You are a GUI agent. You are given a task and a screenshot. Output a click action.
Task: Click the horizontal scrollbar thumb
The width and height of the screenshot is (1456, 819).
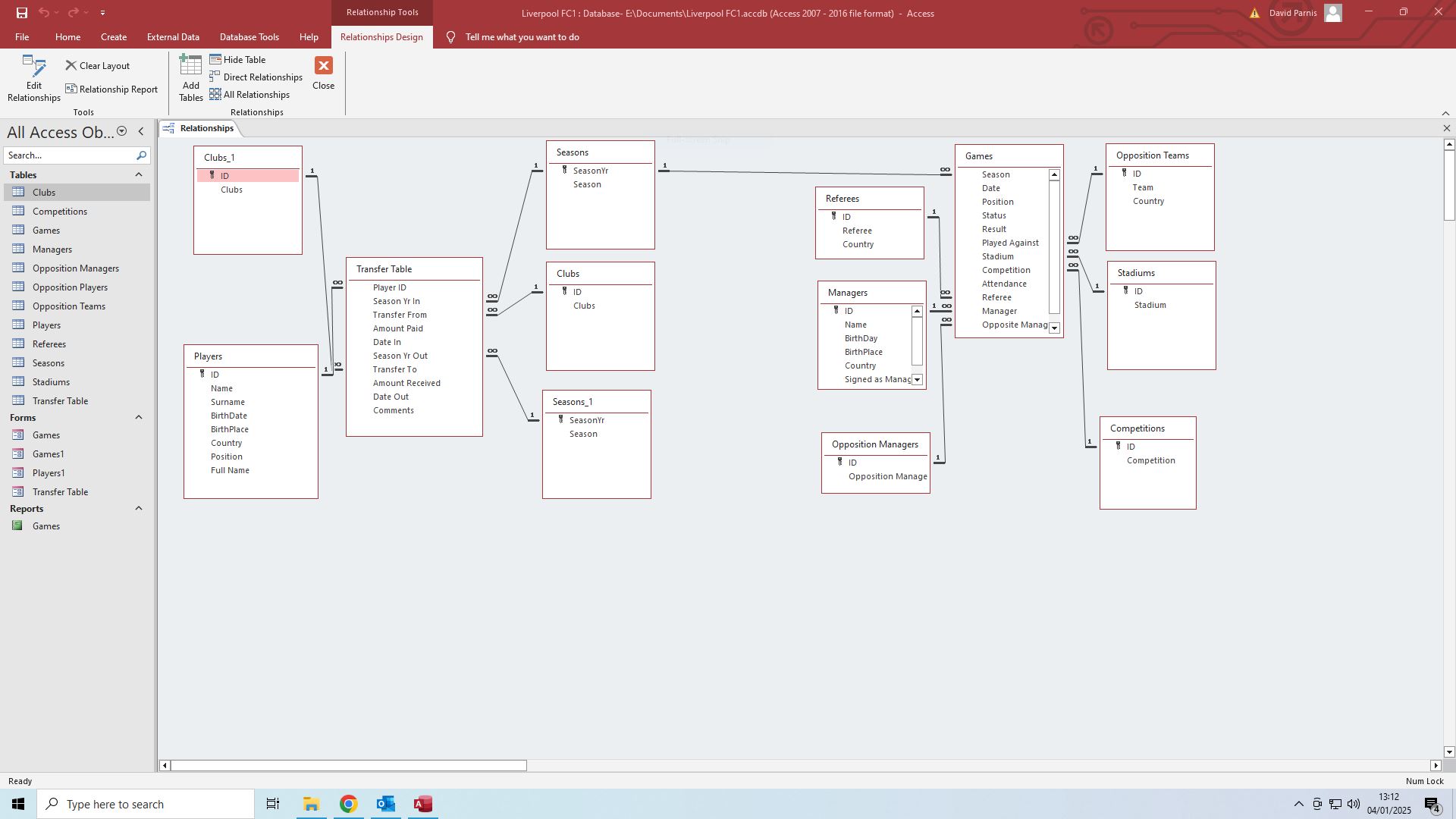point(348,766)
